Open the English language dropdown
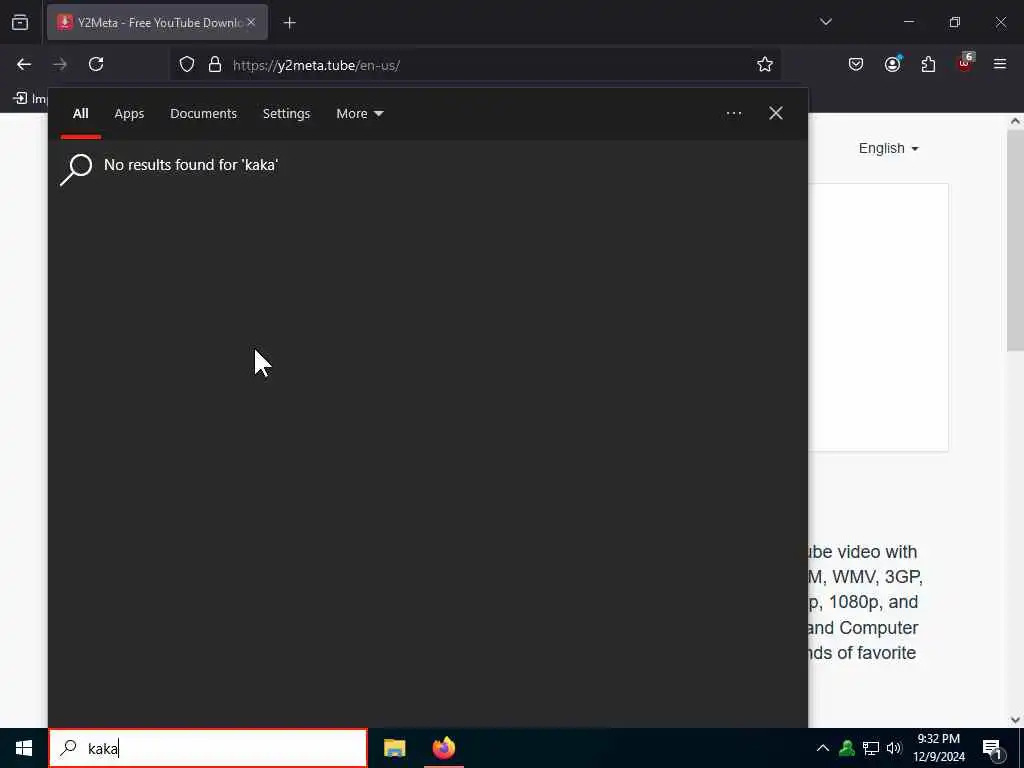The width and height of the screenshot is (1024, 768). [x=888, y=149]
